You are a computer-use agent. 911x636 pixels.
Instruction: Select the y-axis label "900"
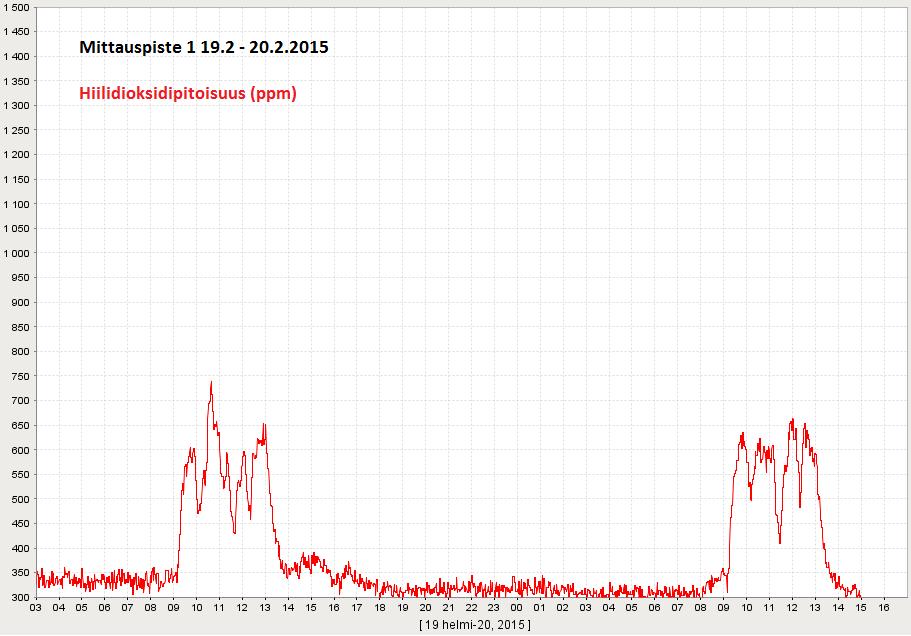pyautogui.click(x=20, y=302)
